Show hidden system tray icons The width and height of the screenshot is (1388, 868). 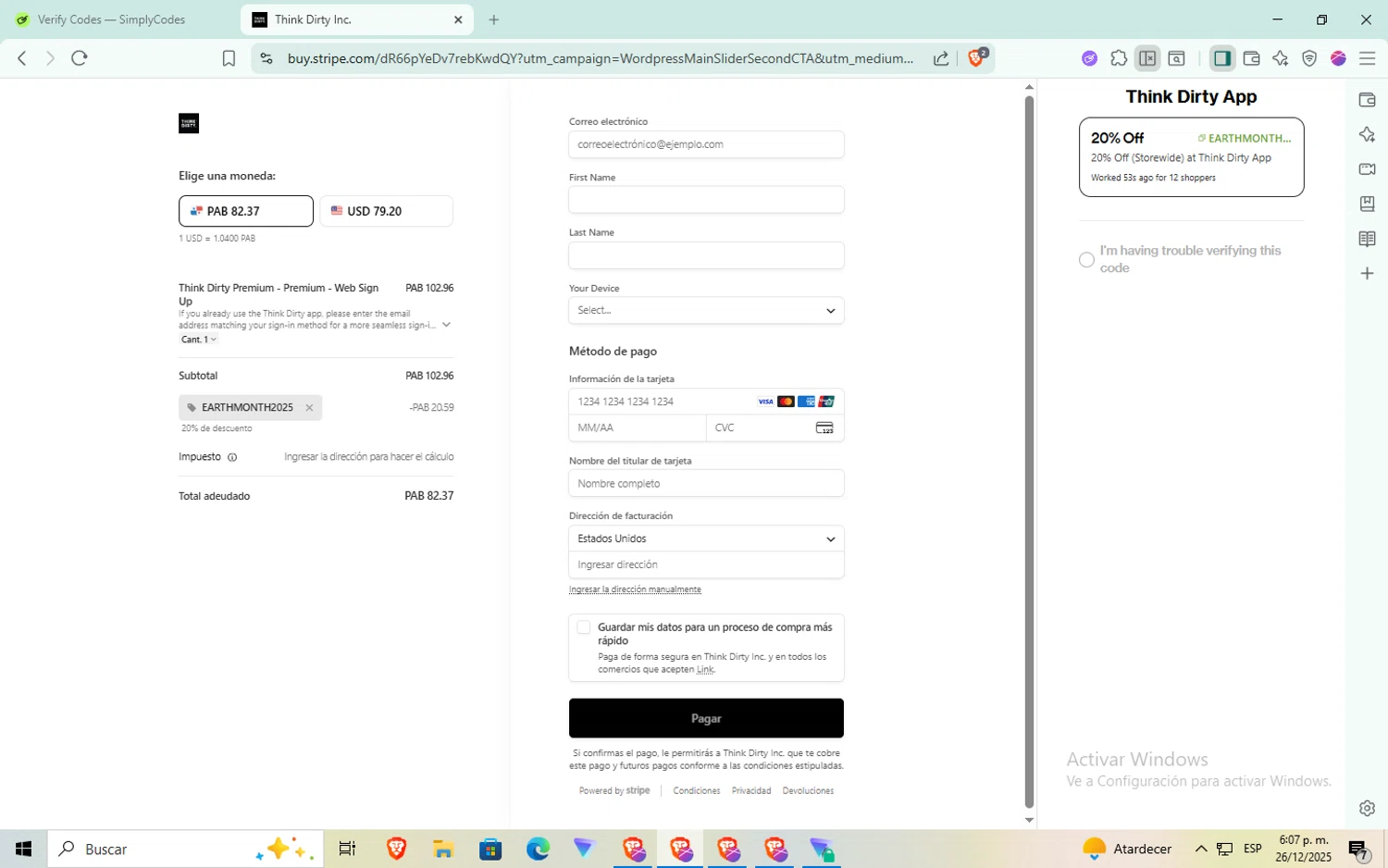(x=1201, y=849)
